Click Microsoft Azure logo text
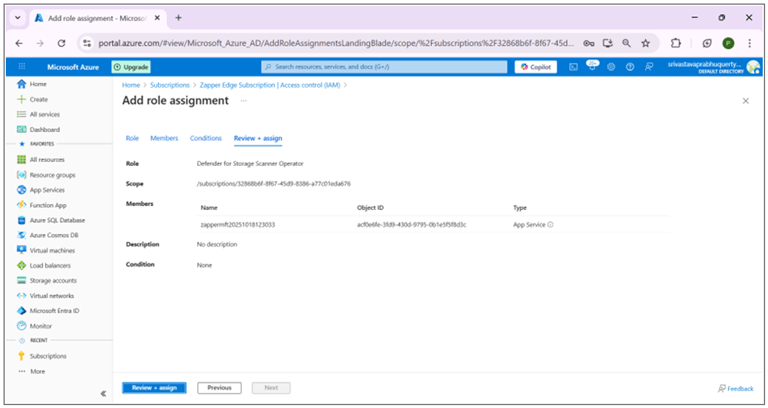The height and width of the screenshot is (408, 768). 73,67
